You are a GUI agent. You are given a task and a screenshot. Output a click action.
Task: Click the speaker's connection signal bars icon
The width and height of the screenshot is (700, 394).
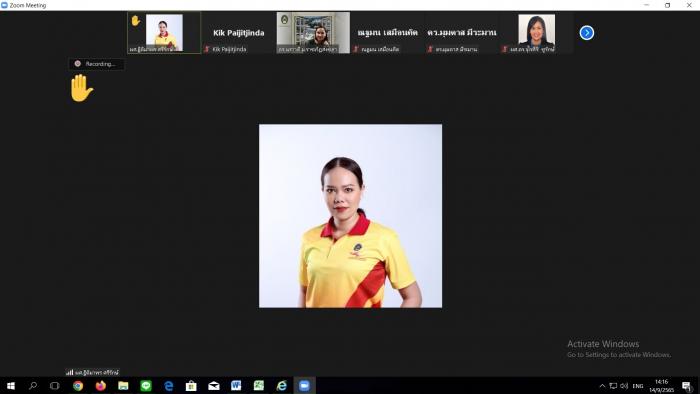[69, 372]
